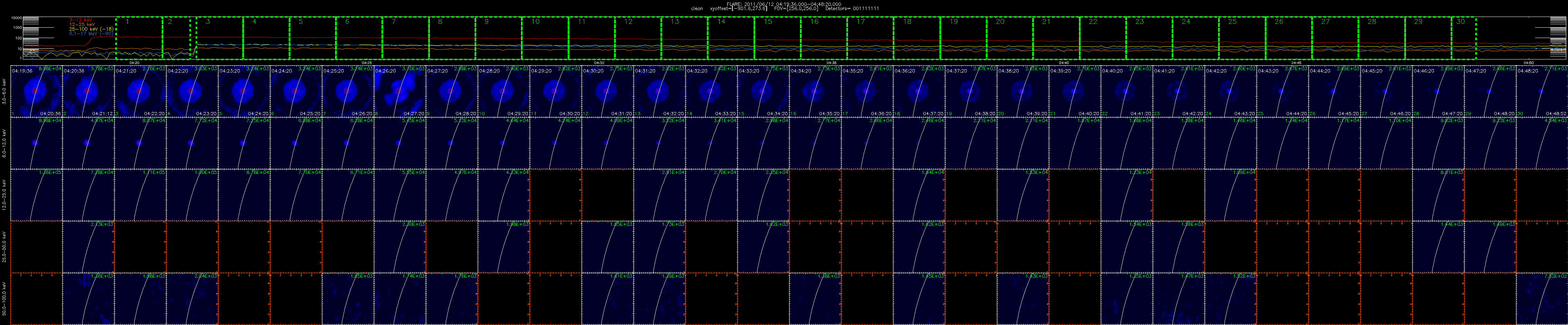Open the 3-6 keV image at 04:20:36

click(x=88, y=91)
